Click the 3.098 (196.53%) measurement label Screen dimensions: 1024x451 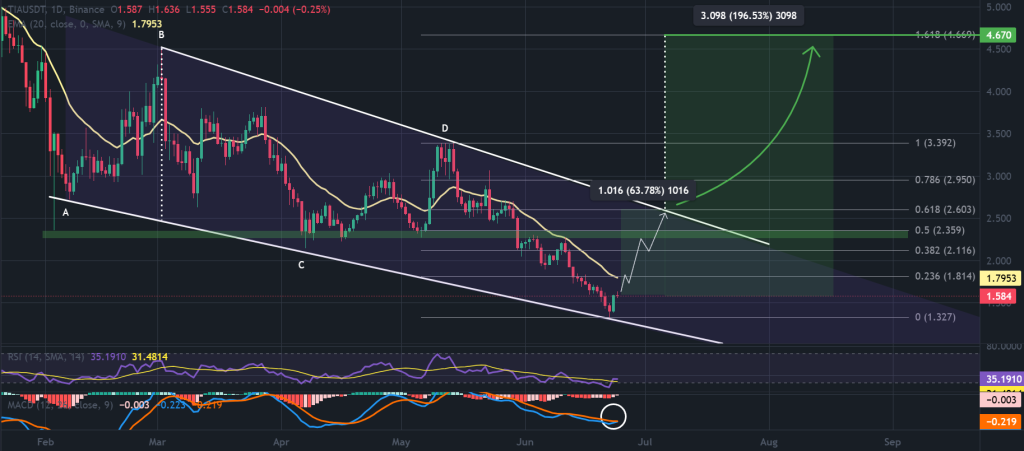[749, 15]
